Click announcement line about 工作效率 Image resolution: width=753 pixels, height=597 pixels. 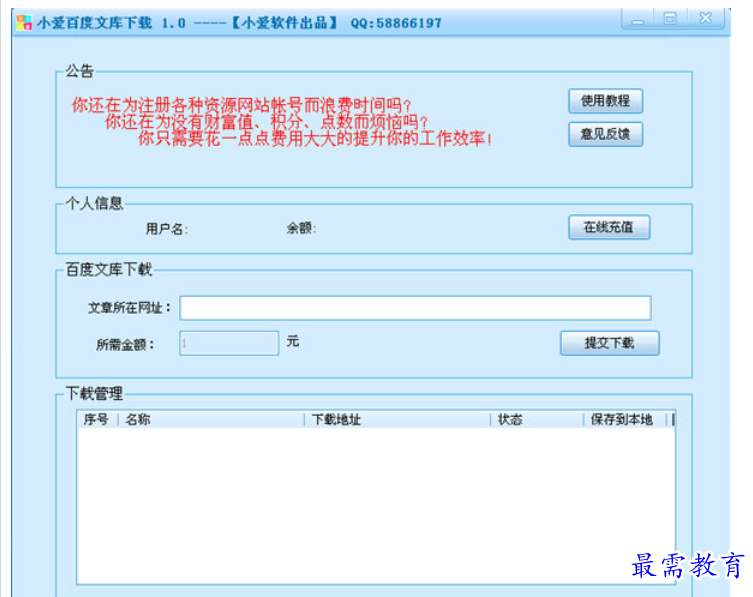[x=315, y=138]
